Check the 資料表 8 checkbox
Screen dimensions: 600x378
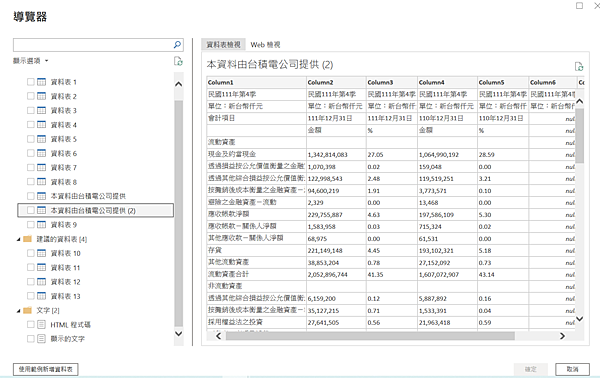[31, 182]
